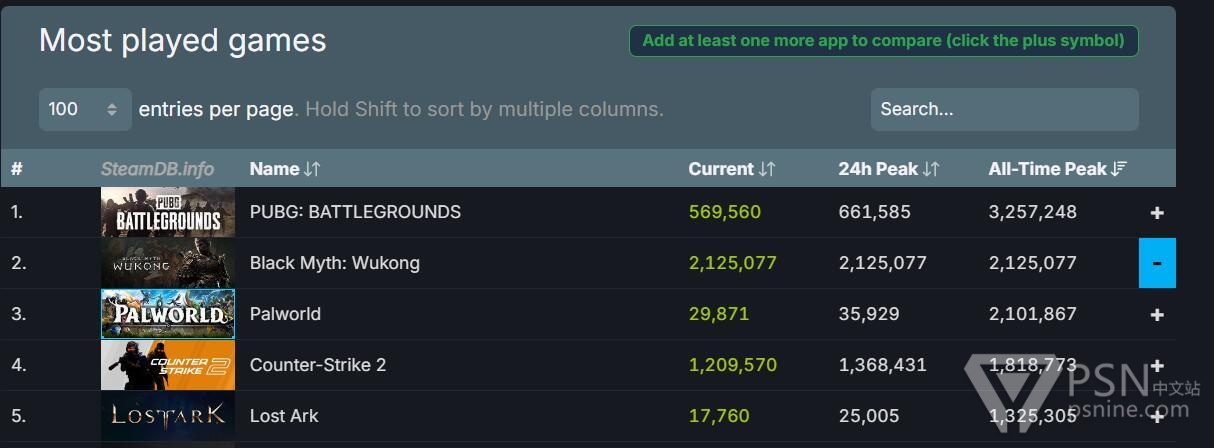Viewport: 1214px width, 448px height.
Task: Select PUBG 24h peak value 661,585
Action: [x=875, y=212]
